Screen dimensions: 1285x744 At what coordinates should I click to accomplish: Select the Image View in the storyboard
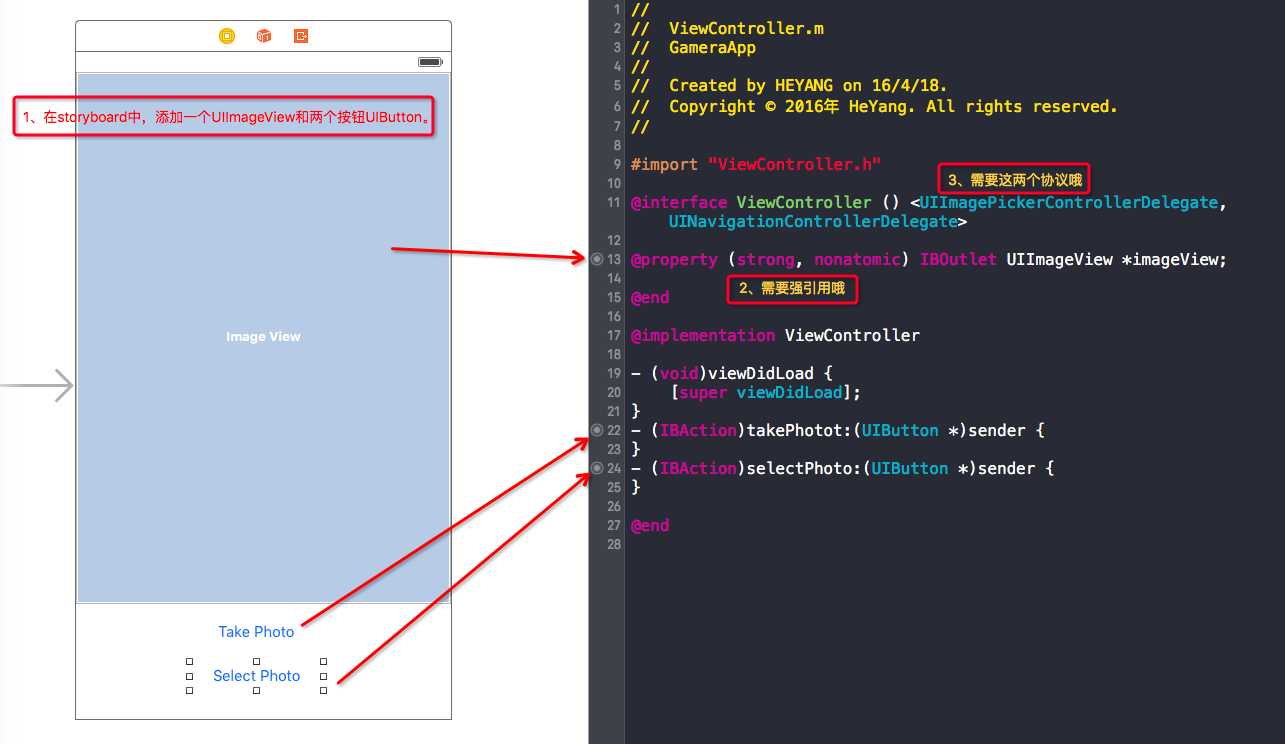[x=263, y=337]
